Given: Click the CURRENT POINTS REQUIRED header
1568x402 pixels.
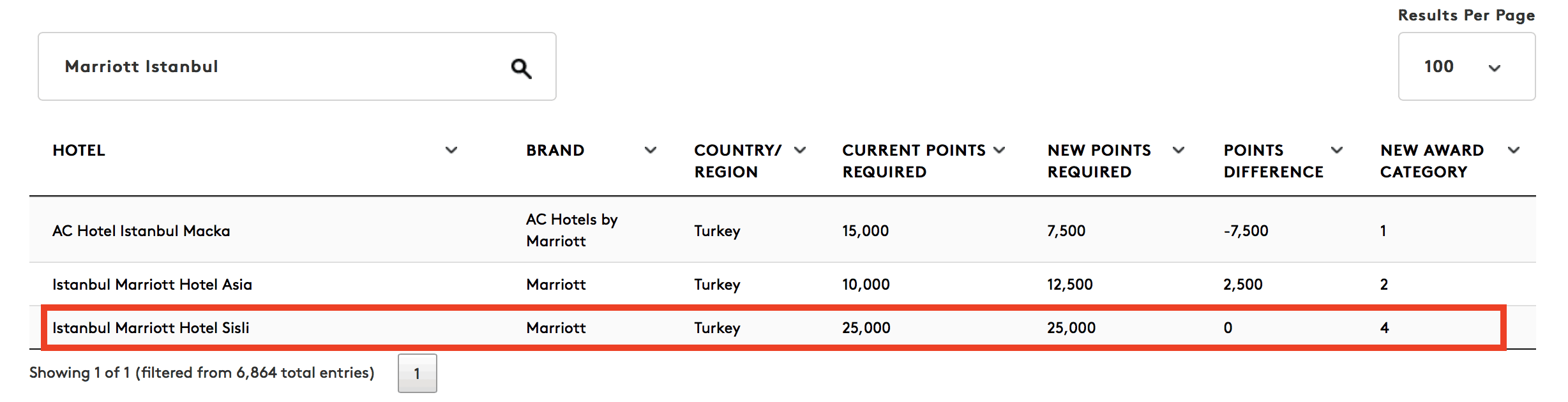Looking at the screenshot, I should pos(913,161).
